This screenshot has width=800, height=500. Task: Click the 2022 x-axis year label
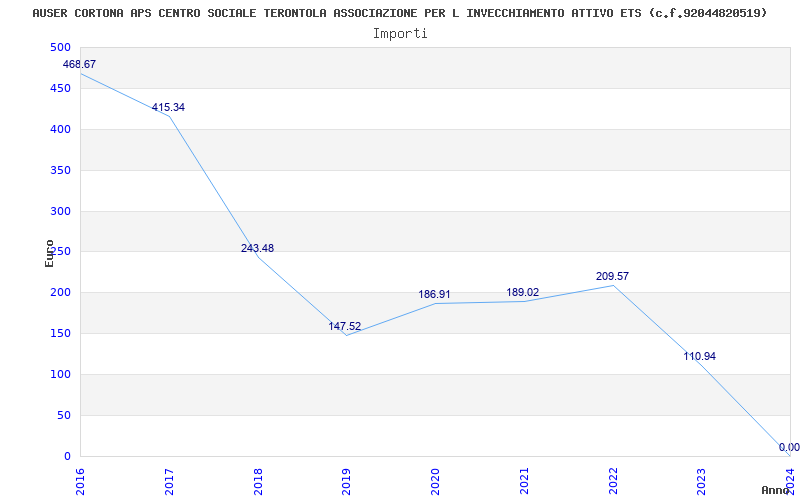coord(613,481)
